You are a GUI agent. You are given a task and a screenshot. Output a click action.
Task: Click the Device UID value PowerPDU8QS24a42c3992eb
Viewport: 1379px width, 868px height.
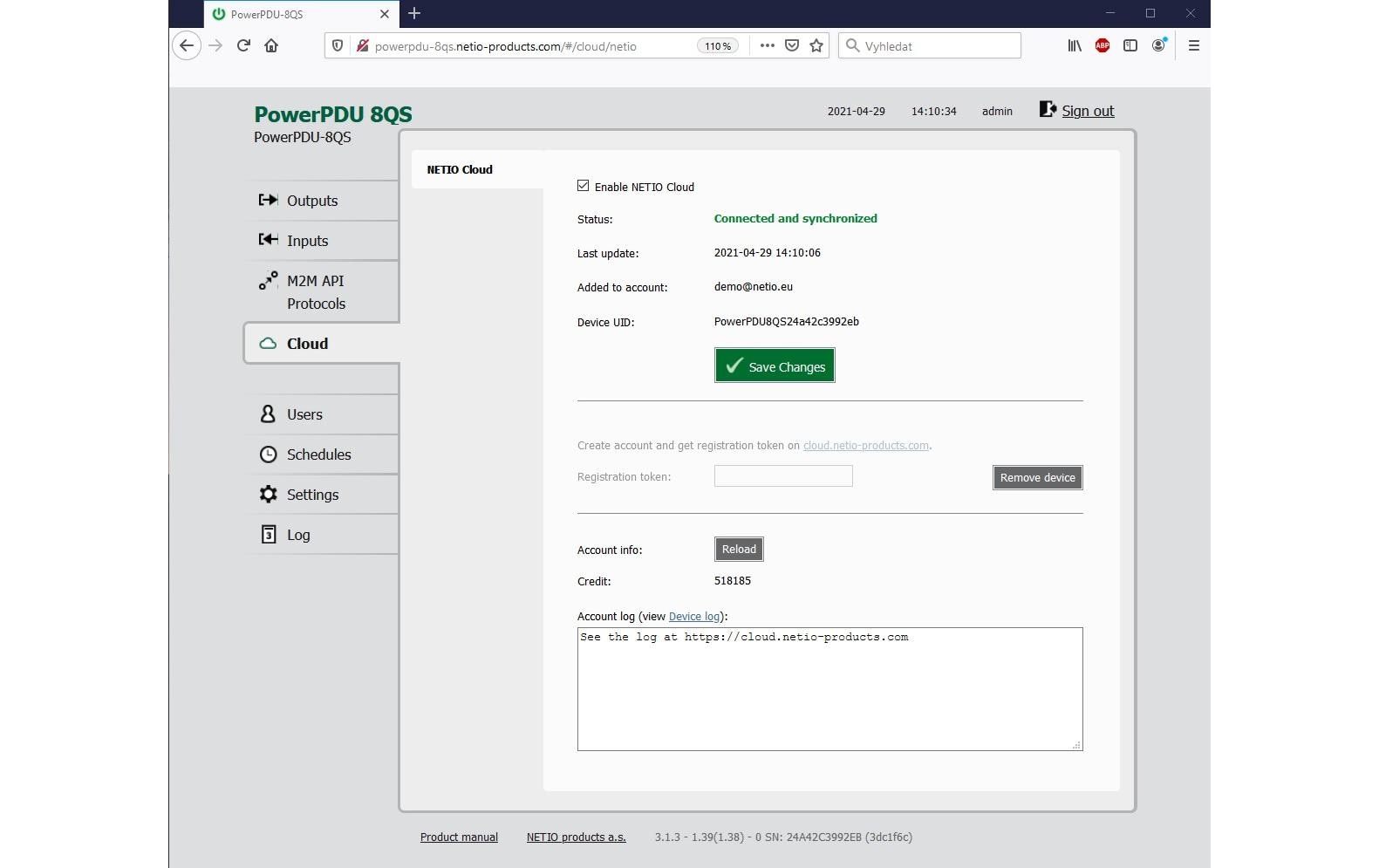tap(786, 321)
